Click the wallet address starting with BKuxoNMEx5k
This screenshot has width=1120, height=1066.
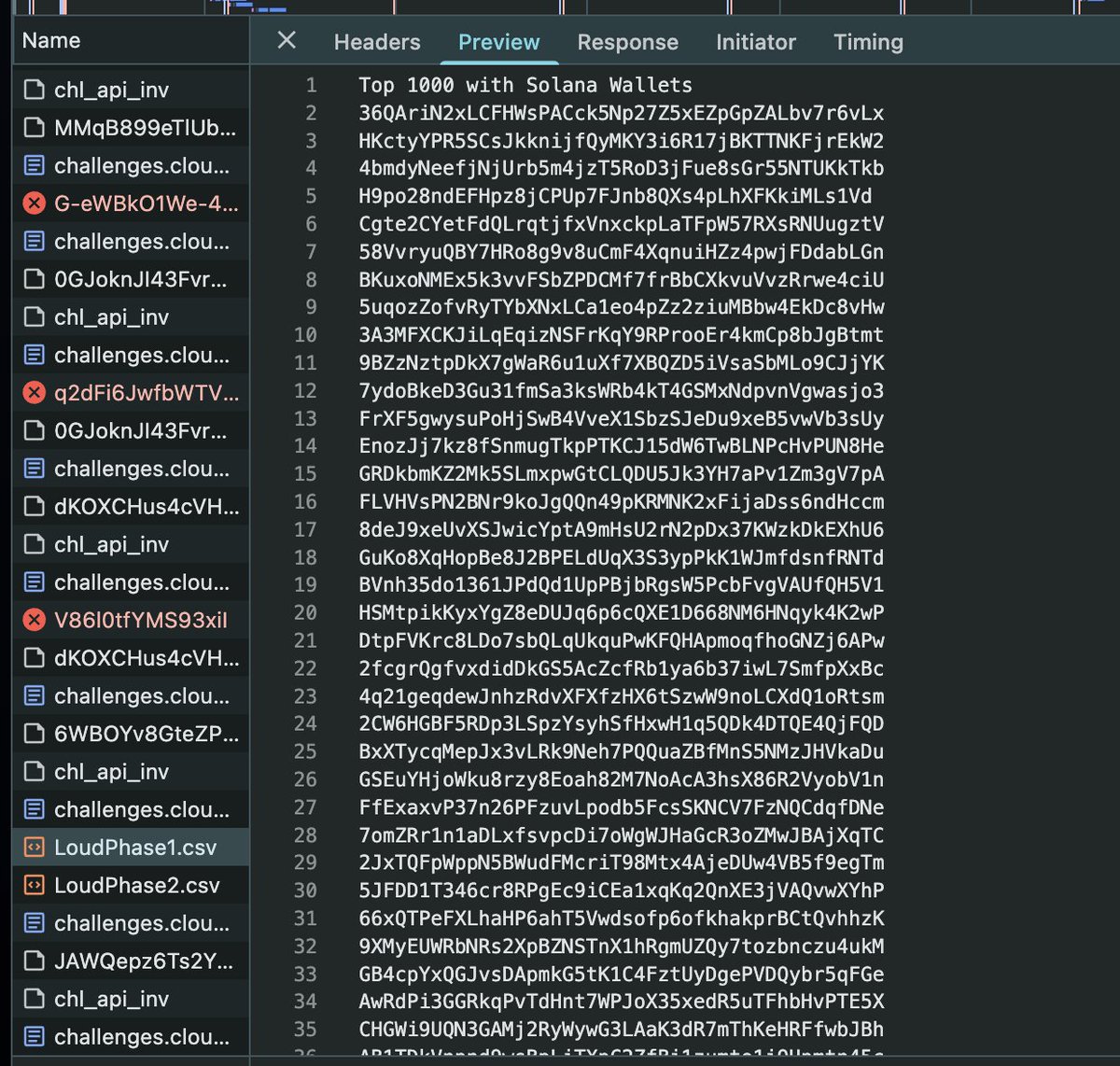(x=622, y=279)
